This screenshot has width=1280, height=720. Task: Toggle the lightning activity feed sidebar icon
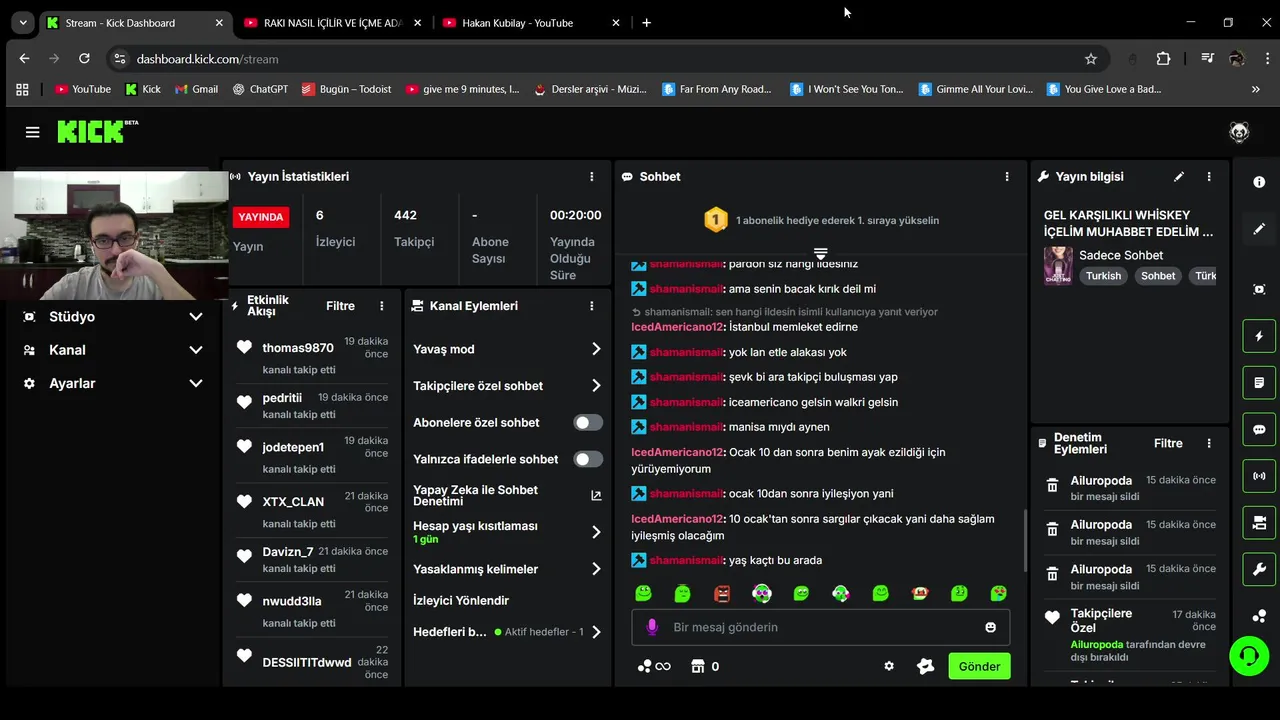pyautogui.click(x=1259, y=336)
